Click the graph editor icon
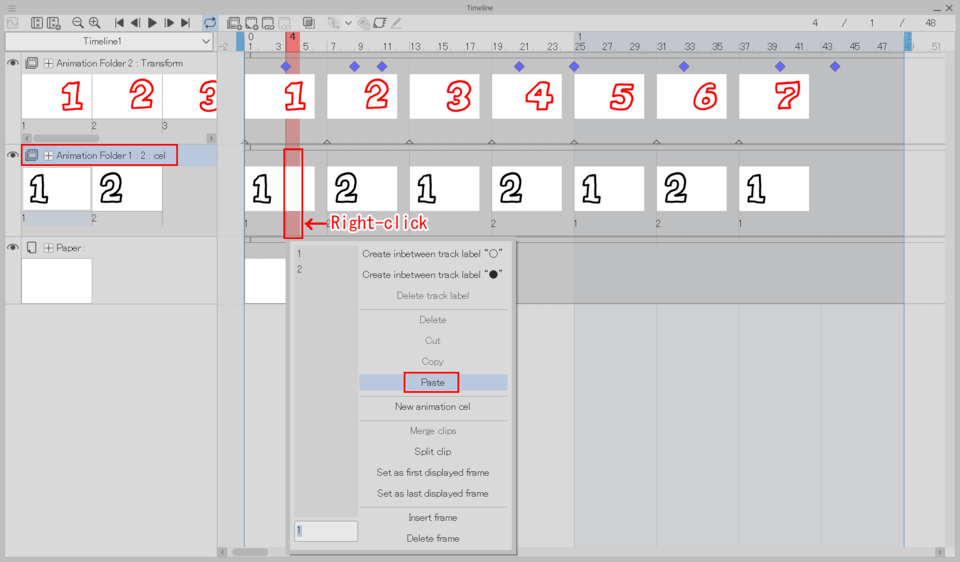This screenshot has height=562, width=960. click(x=12, y=23)
